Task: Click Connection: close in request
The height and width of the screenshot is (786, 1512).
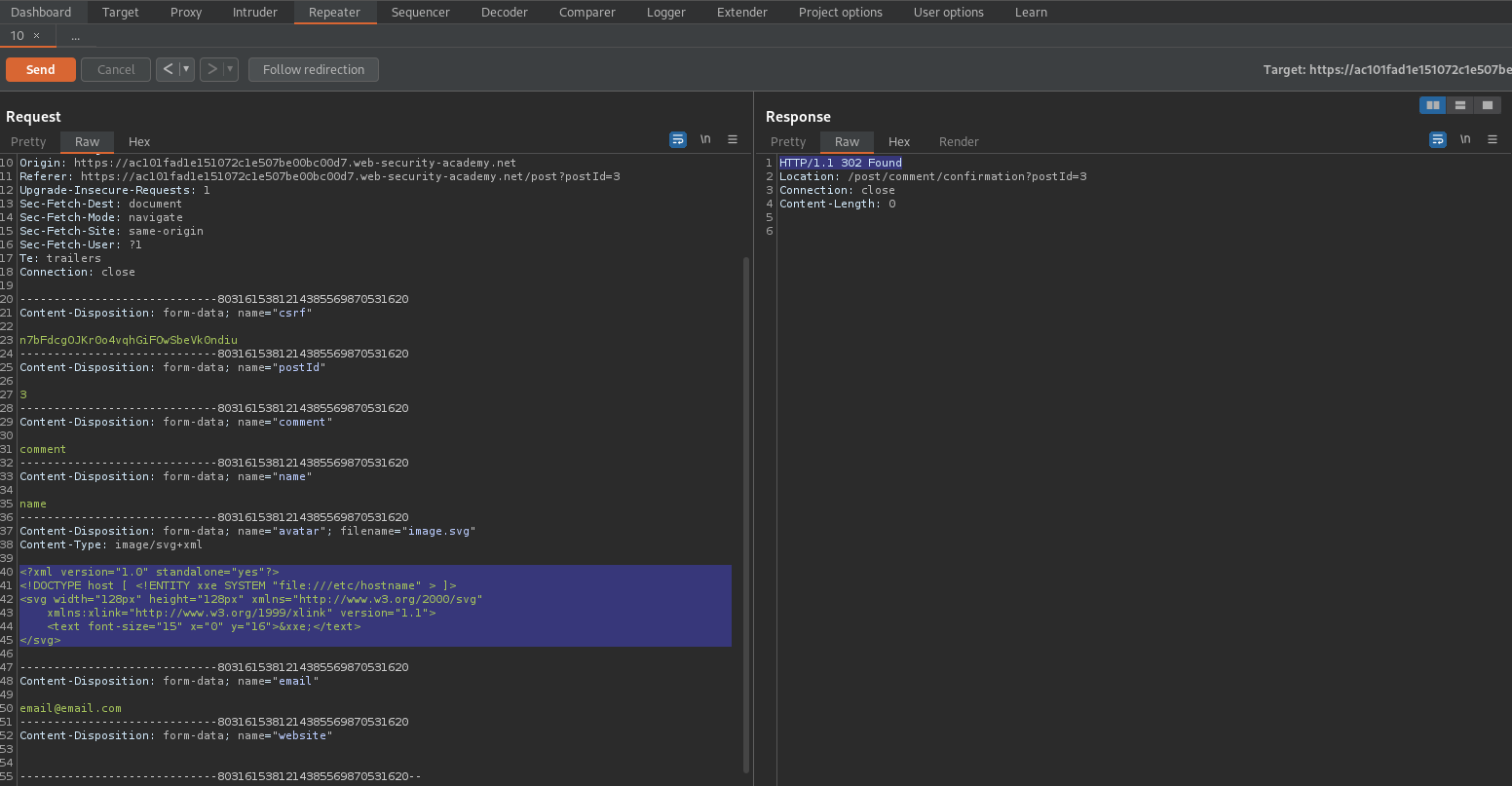Action: [77, 272]
